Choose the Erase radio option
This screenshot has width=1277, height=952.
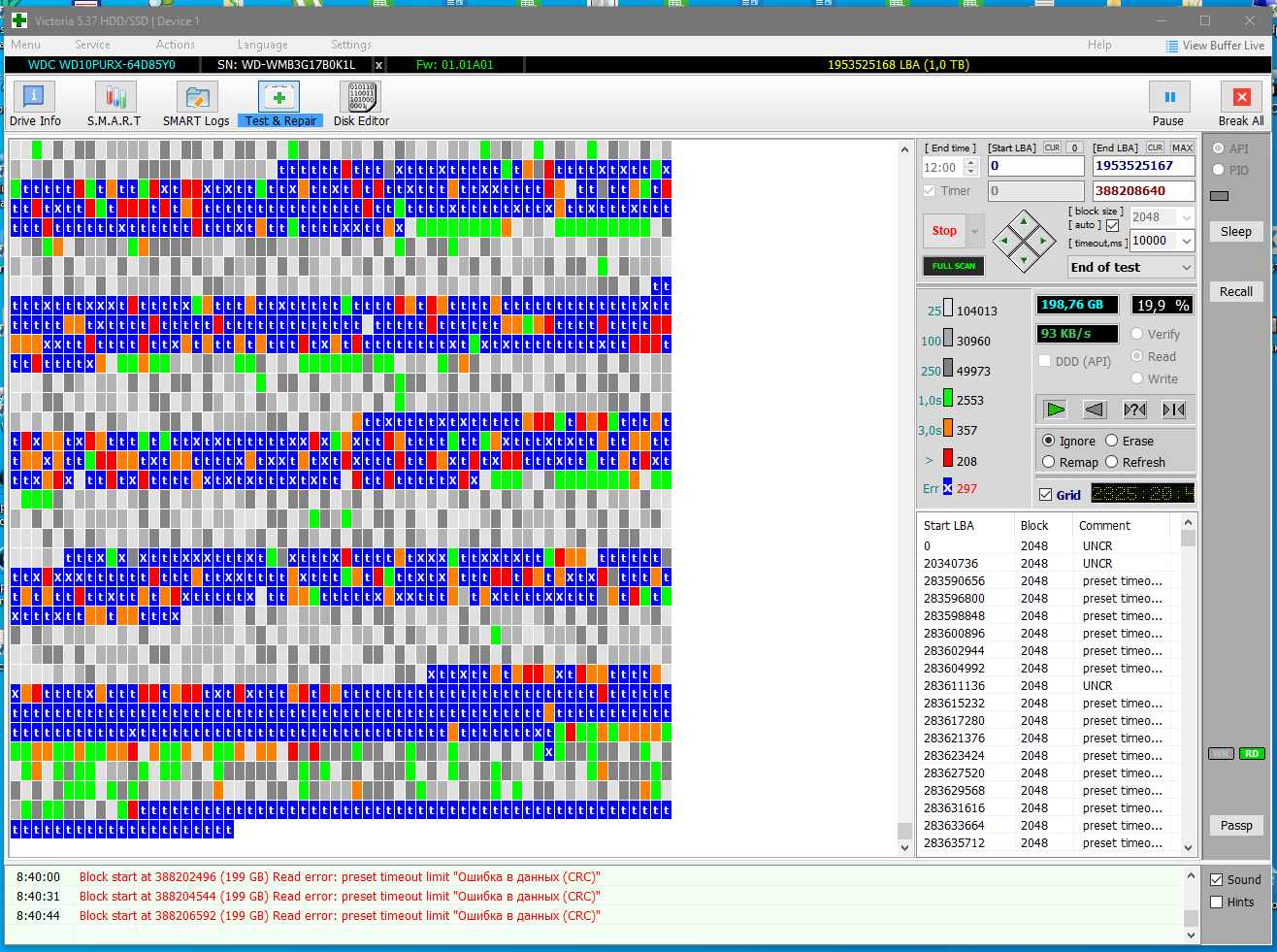[x=1112, y=441]
